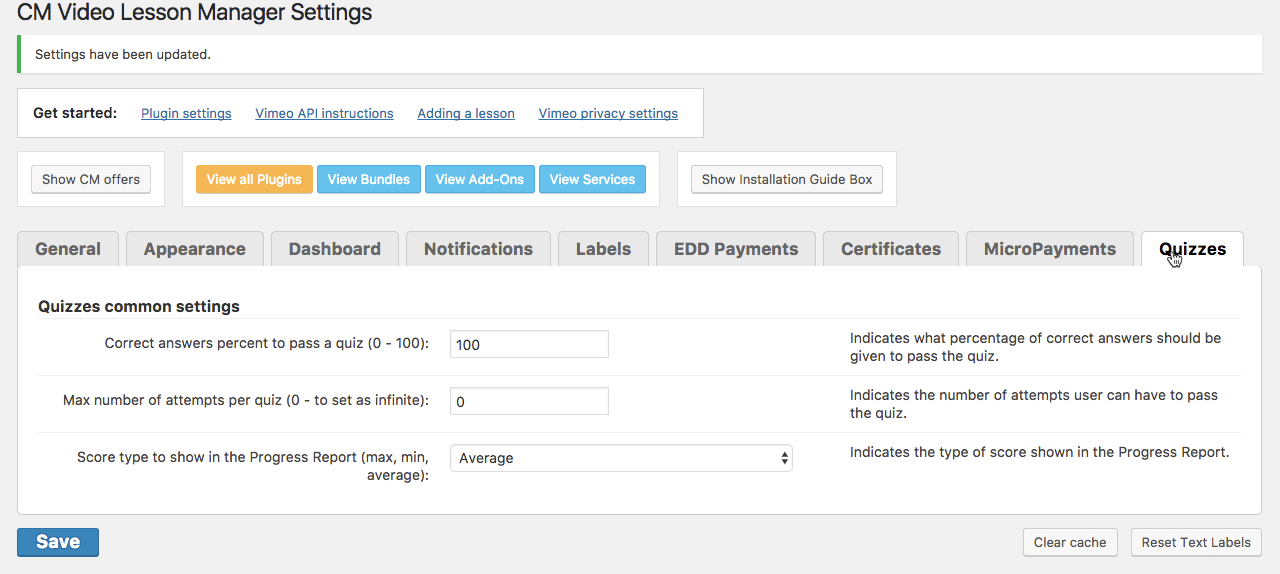Click Reset Text Labels button
The width and height of the screenshot is (1280, 574).
1196,542
